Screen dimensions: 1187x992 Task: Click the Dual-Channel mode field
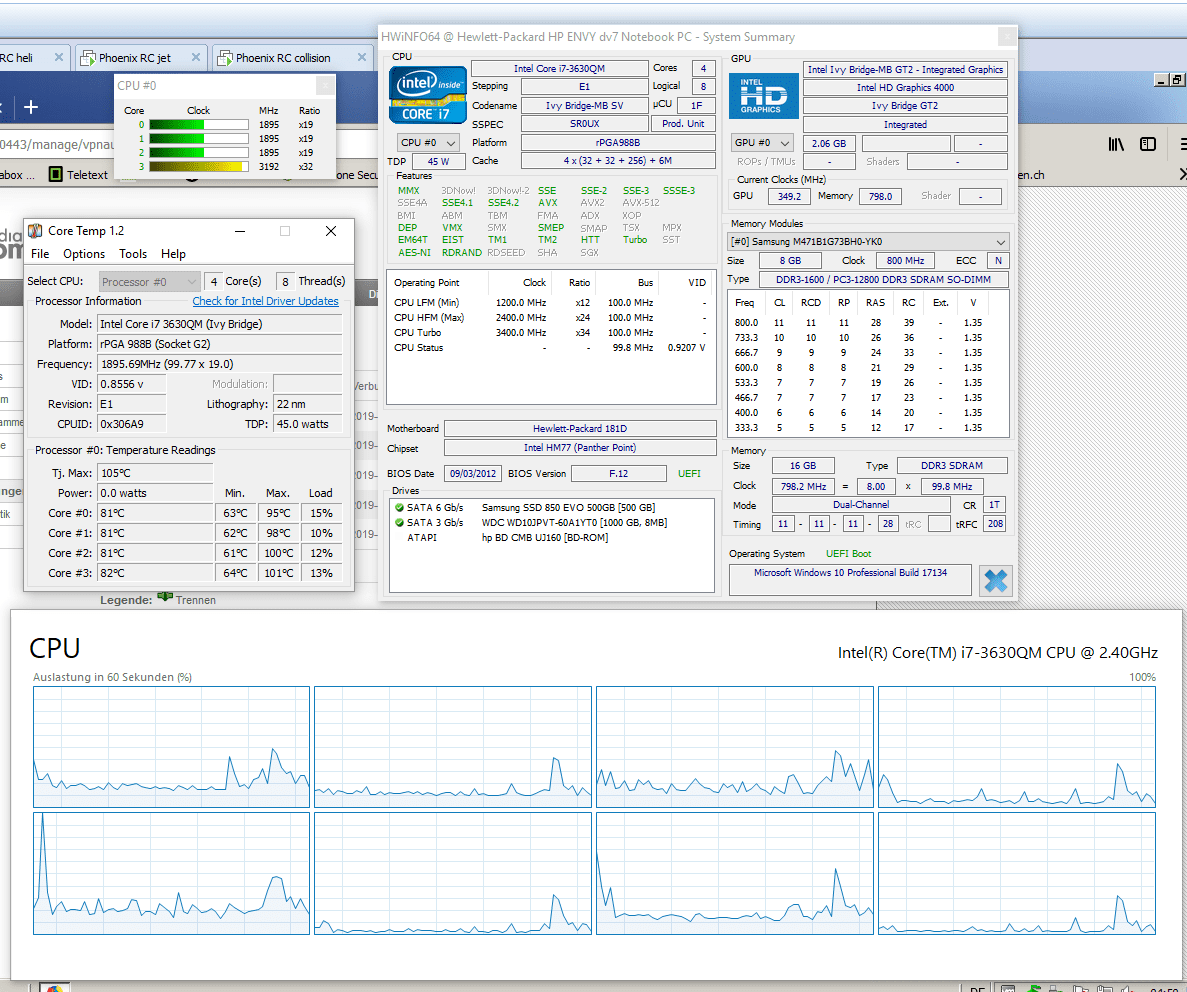tap(861, 504)
